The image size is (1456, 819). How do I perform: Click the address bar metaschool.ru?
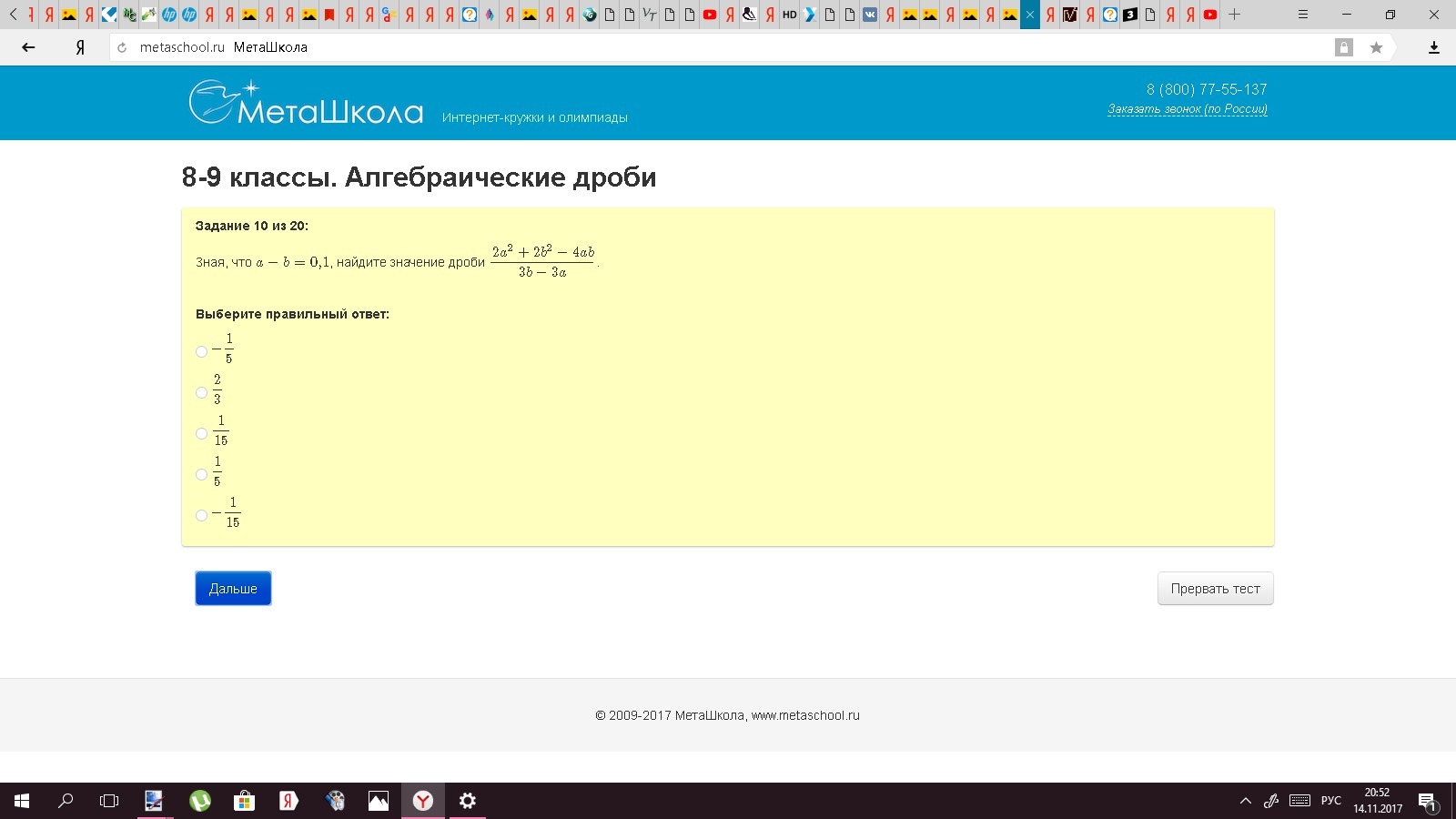(x=182, y=47)
